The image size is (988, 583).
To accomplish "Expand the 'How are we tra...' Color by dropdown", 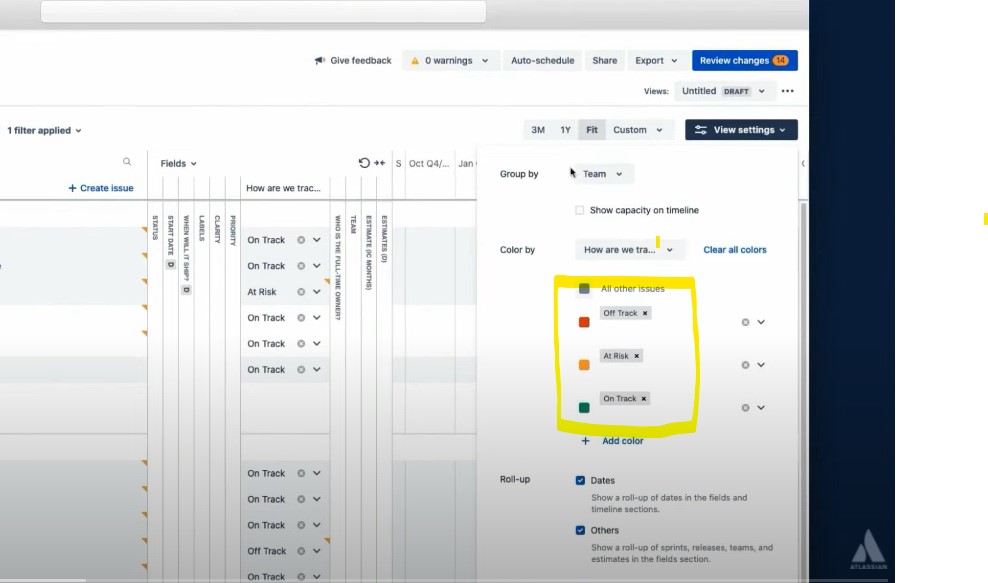I will coord(630,249).
